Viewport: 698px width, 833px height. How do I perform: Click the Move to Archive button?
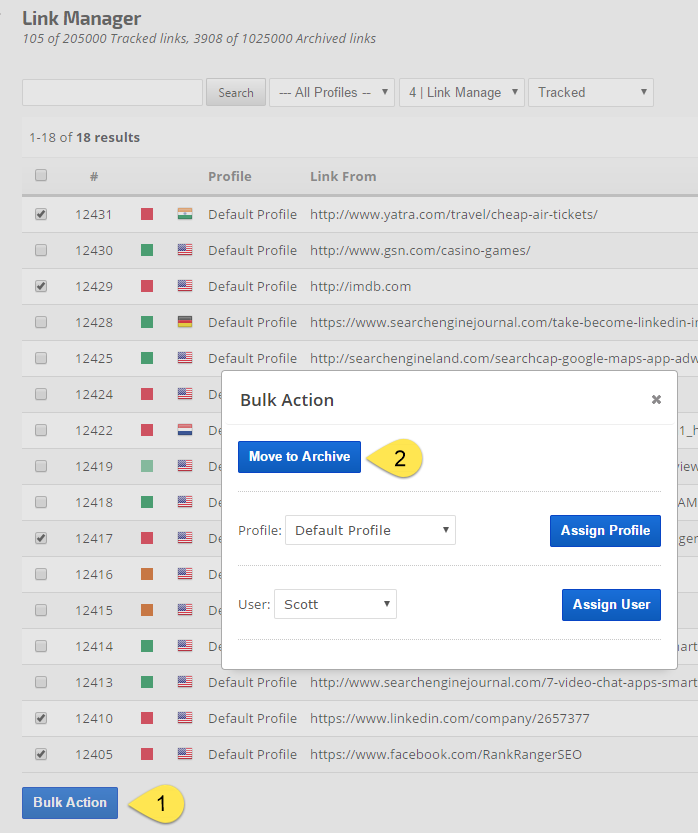click(x=299, y=456)
